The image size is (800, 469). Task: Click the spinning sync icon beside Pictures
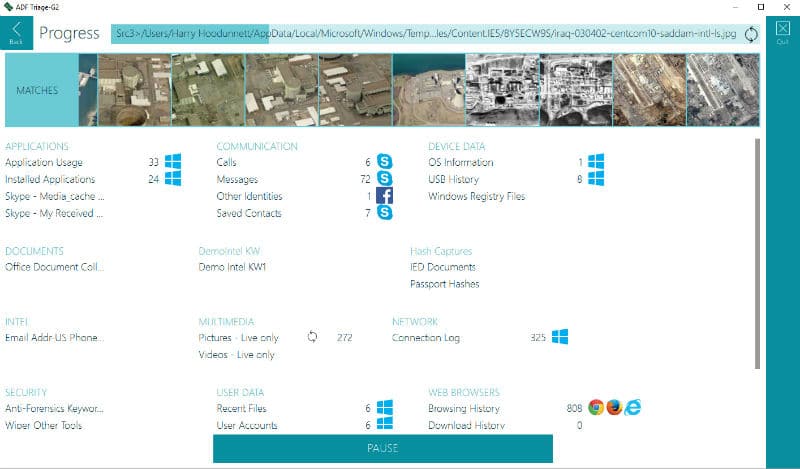312,338
